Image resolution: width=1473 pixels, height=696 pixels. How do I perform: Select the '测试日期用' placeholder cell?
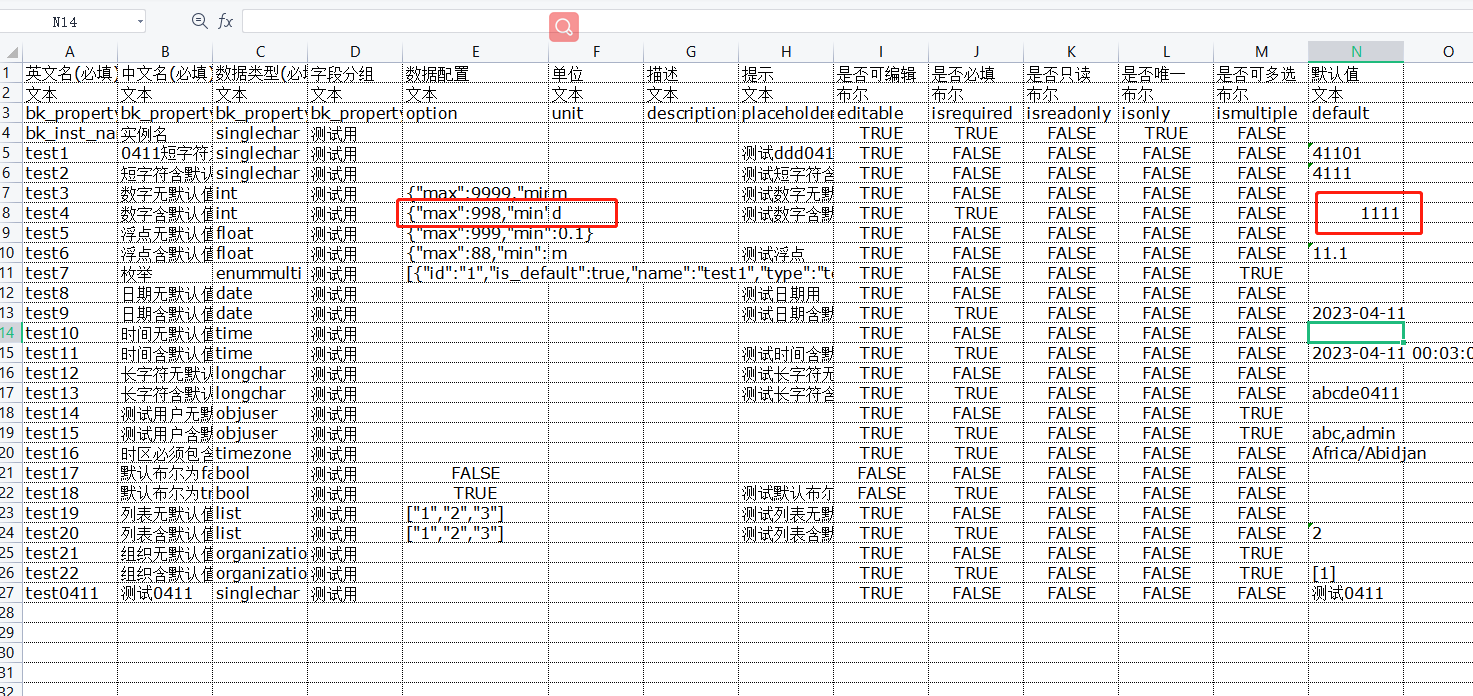(786, 293)
